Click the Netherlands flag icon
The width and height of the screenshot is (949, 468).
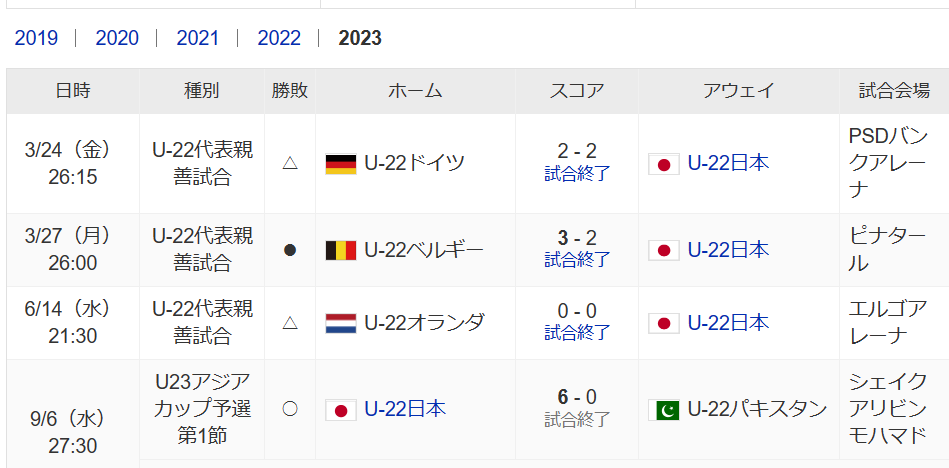click(x=341, y=323)
